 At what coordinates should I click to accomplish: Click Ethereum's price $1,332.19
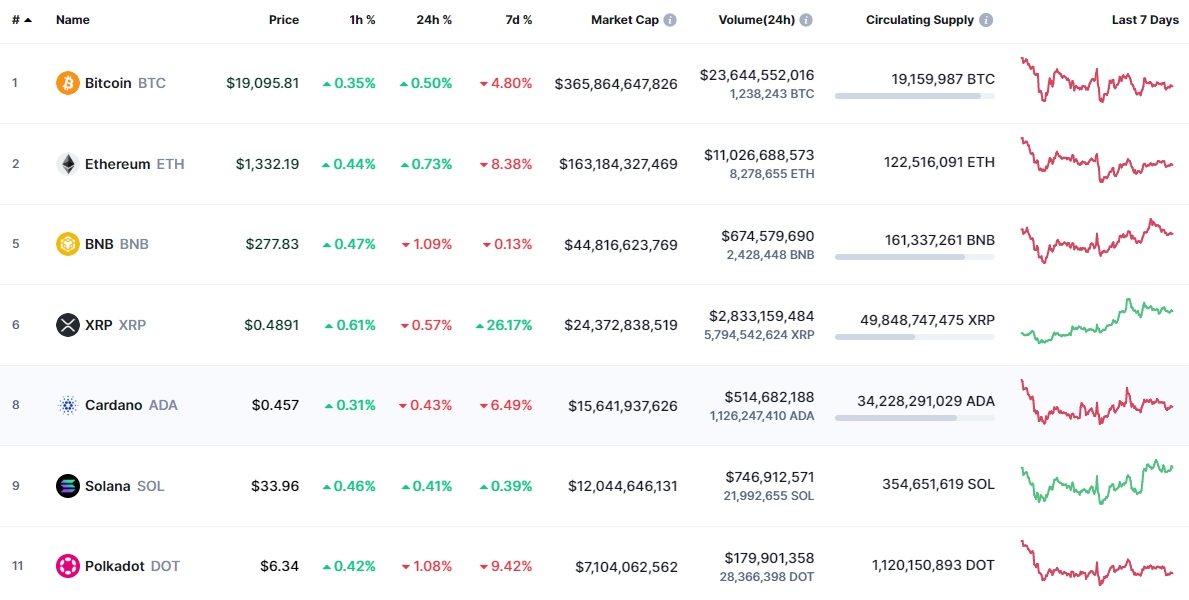tap(267, 164)
